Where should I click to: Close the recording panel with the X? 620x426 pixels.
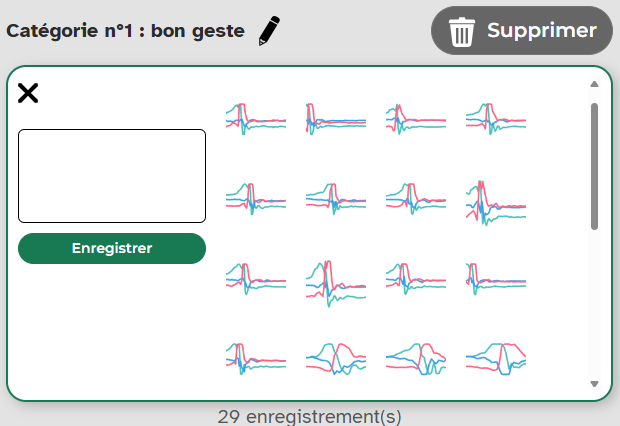point(28,93)
